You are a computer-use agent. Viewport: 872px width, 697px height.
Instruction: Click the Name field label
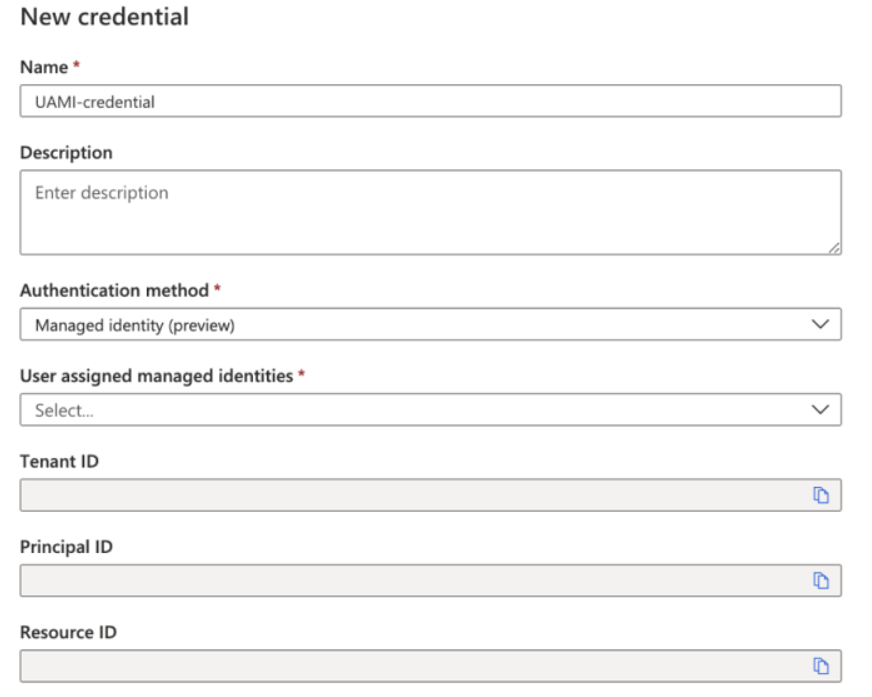pos(43,67)
